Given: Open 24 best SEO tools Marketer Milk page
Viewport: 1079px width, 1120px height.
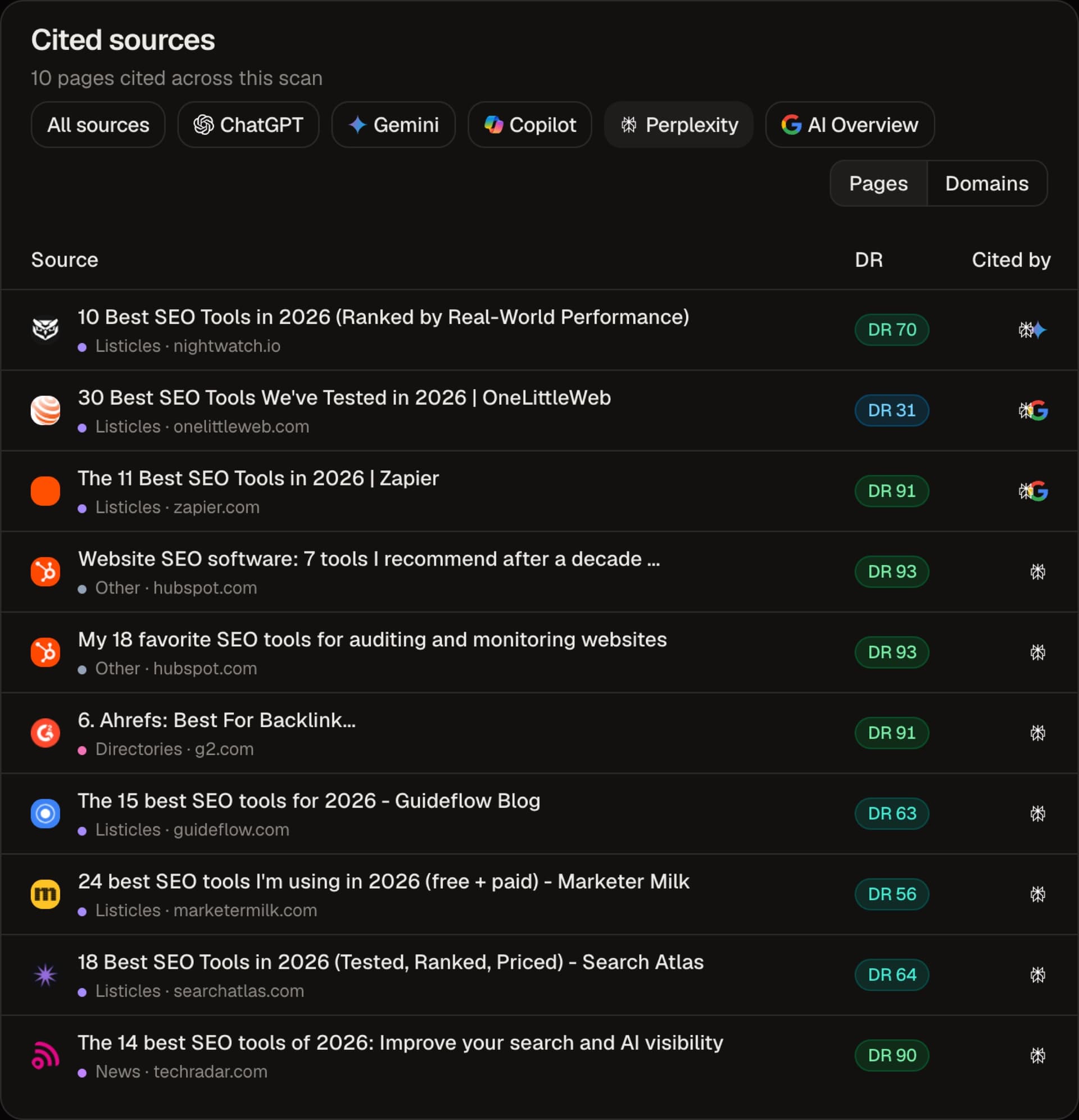Looking at the screenshot, I should click(383, 881).
